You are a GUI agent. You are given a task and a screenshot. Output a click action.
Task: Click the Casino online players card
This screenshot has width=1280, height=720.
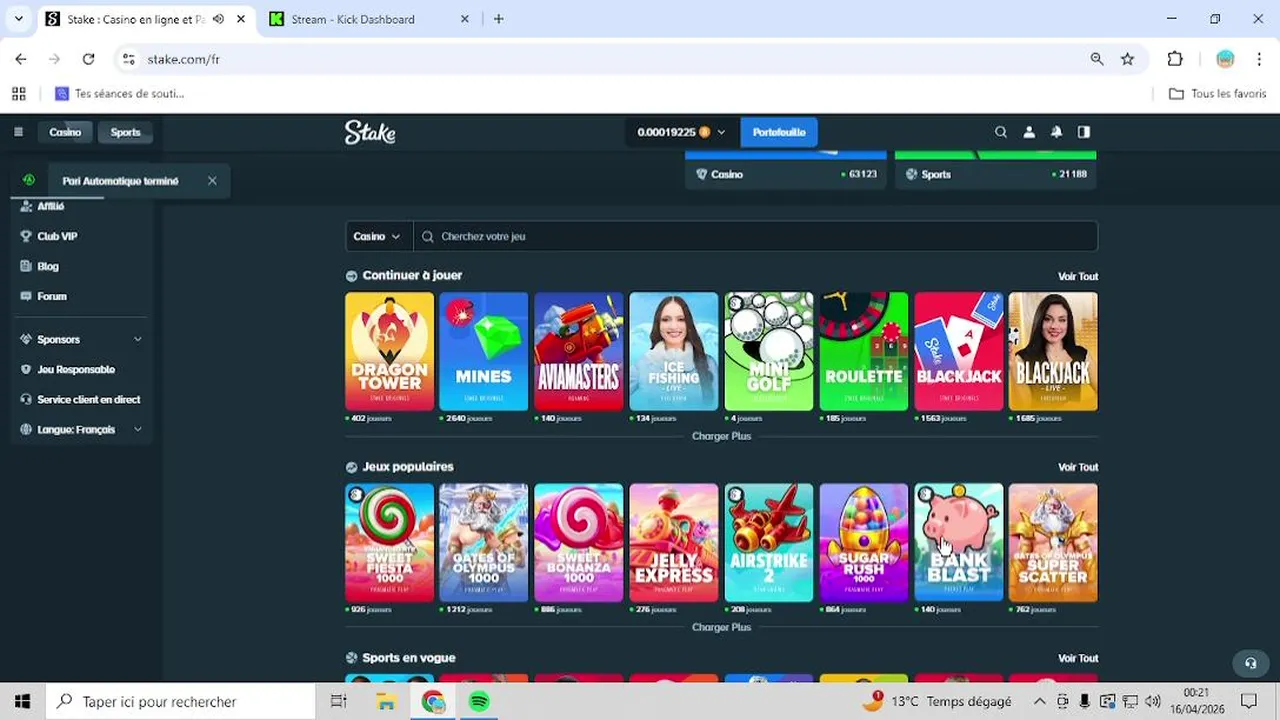tap(786, 170)
